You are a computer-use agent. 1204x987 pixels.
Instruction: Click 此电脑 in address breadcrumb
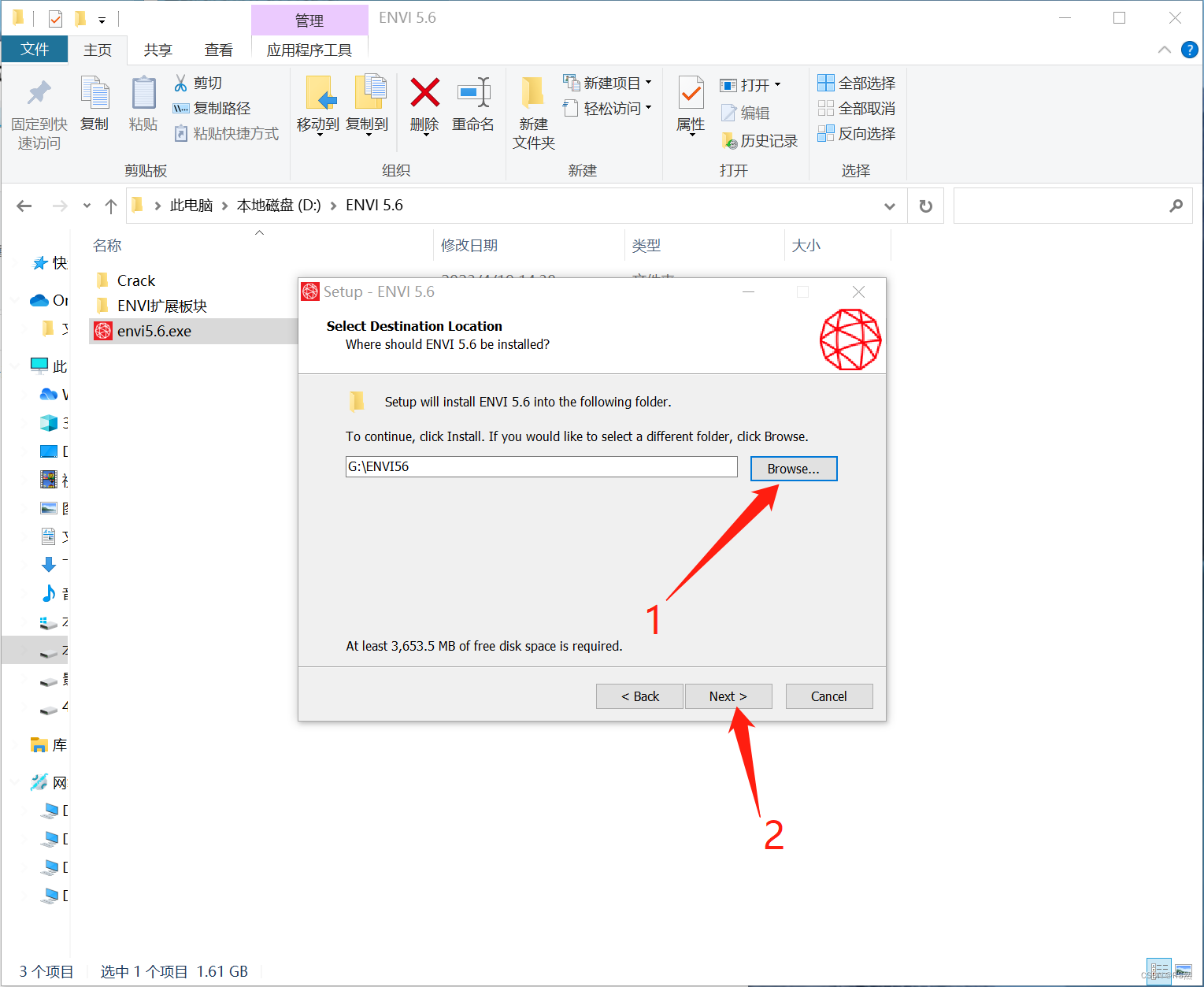[x=191, y=205]
